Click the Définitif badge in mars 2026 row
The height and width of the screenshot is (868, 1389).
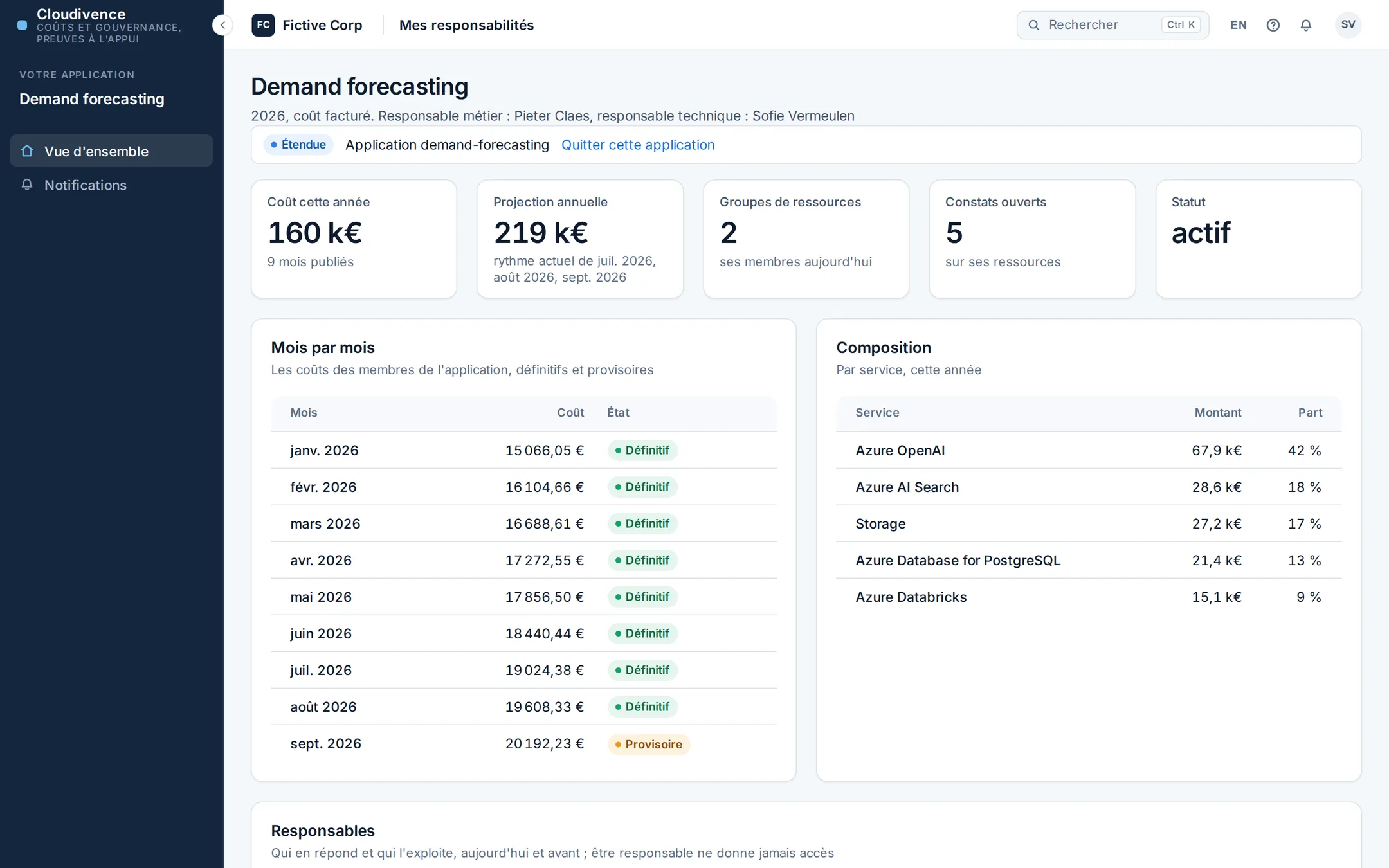tap(642, 523)
